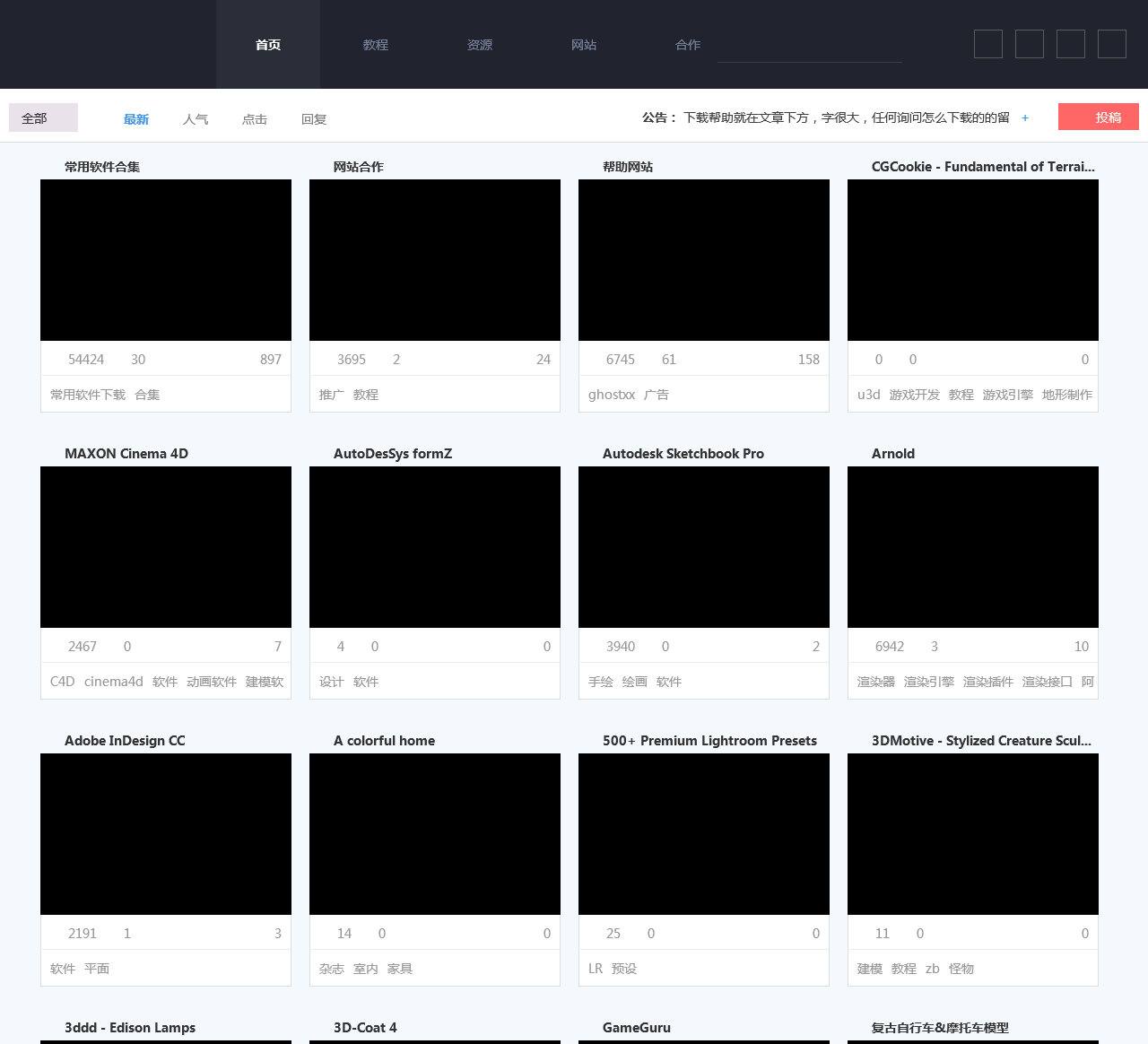Open the AutoDesSys formZ title
Viewport: 1148px width, 1044px height.
click(x=393, y=454)
